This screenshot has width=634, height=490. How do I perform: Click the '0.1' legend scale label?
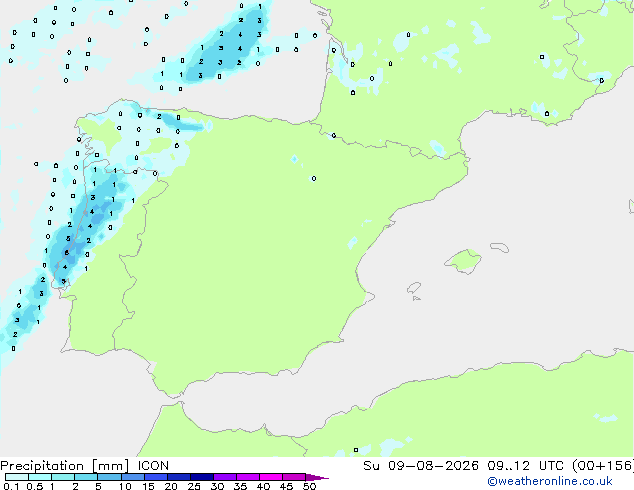[11, 486]
